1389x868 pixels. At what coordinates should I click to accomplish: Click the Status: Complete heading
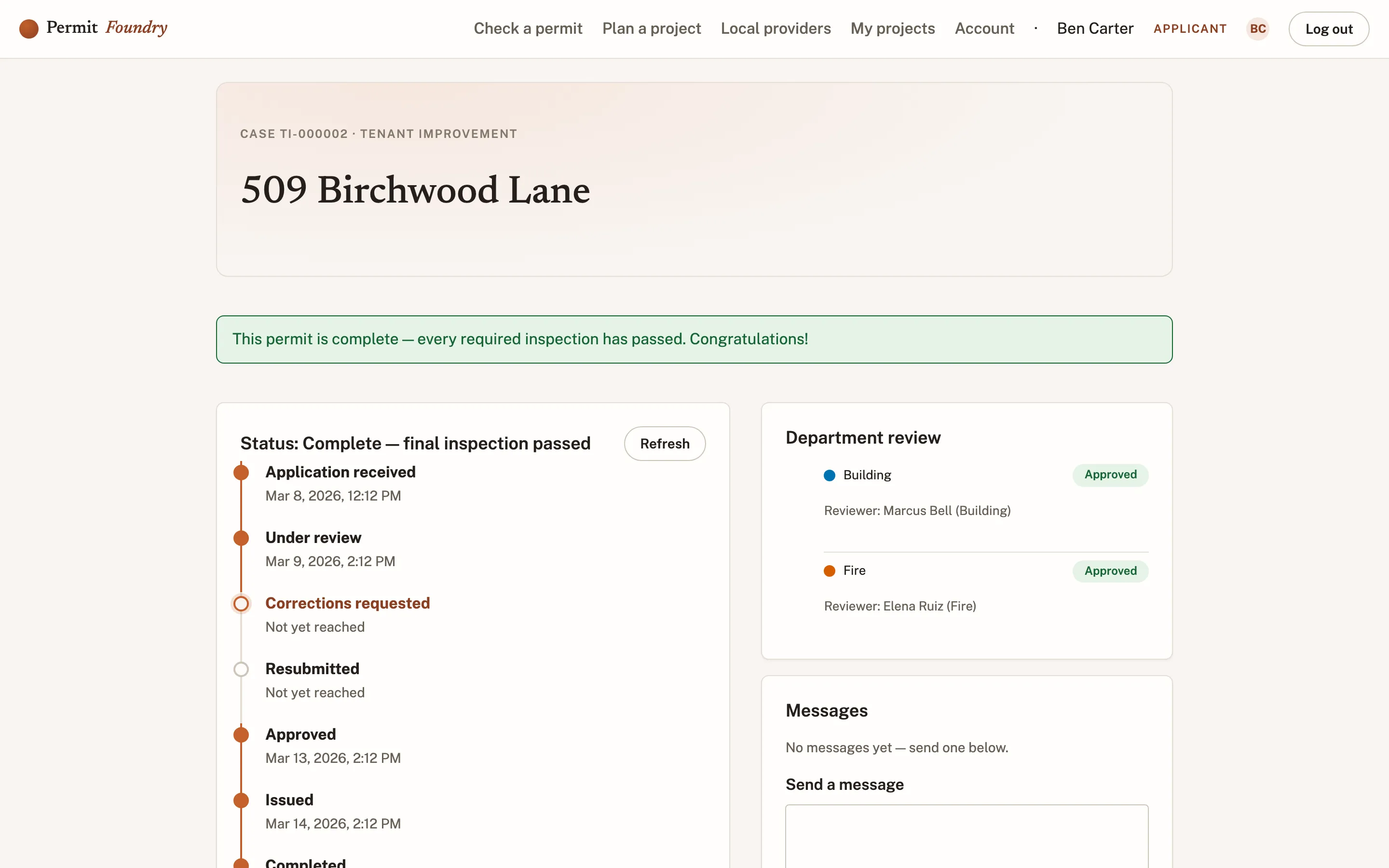(416, 444)
